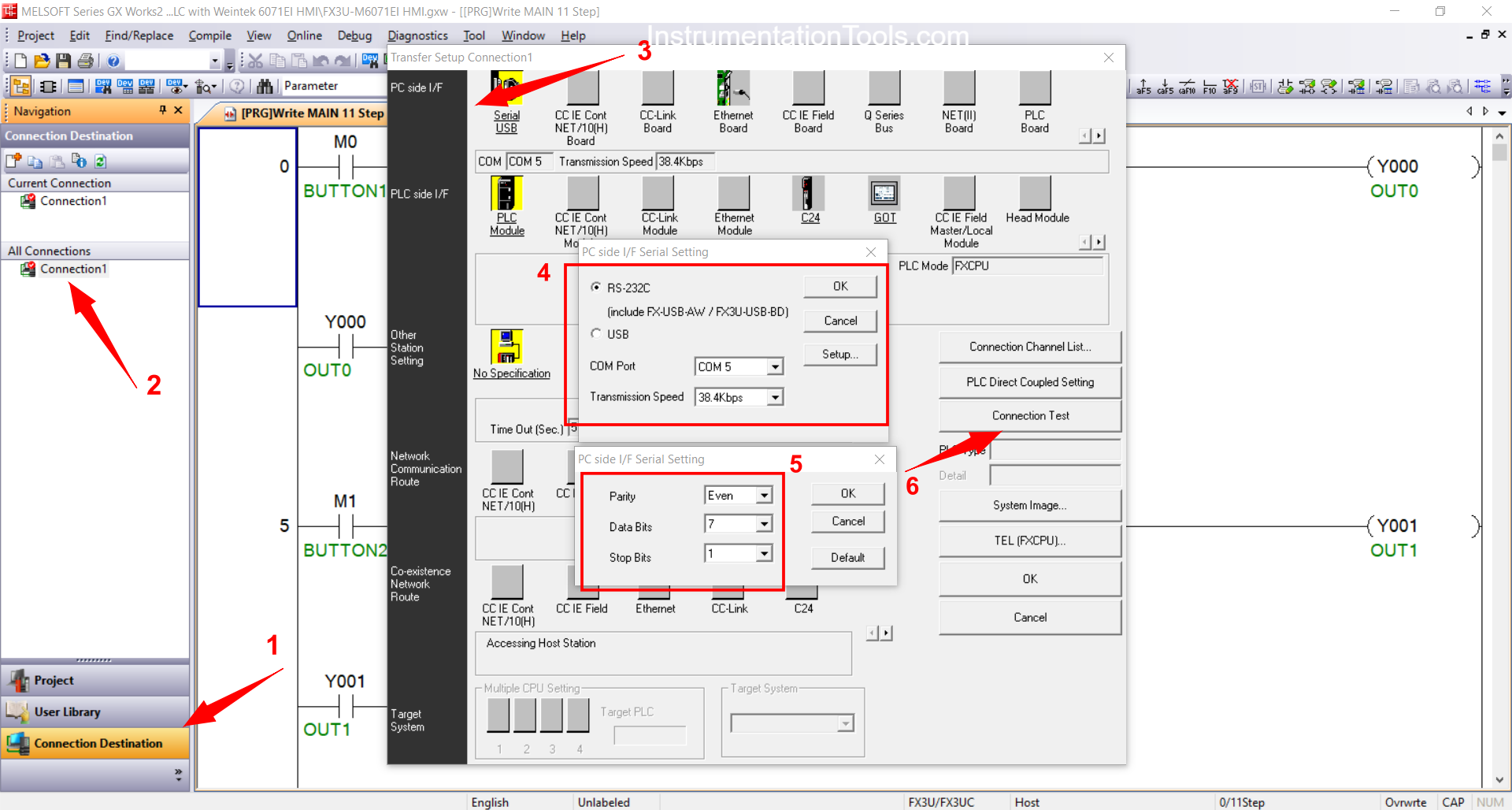The image size is (1512, 810).
Task: Click the Setup... button in serial setting
Action: (840, 355)
